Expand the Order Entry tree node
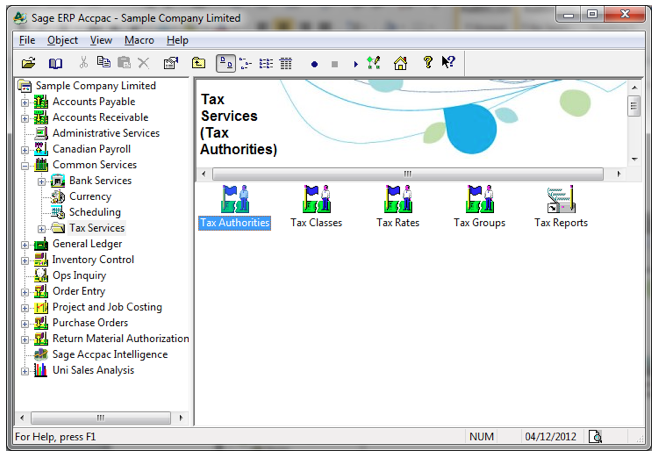The image size is (659, 459). click(x=25, y=292)
